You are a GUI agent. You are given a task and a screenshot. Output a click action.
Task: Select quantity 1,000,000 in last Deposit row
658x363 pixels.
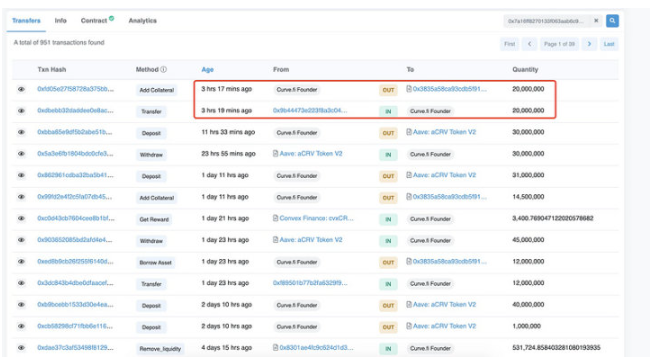tap(527, 326)
